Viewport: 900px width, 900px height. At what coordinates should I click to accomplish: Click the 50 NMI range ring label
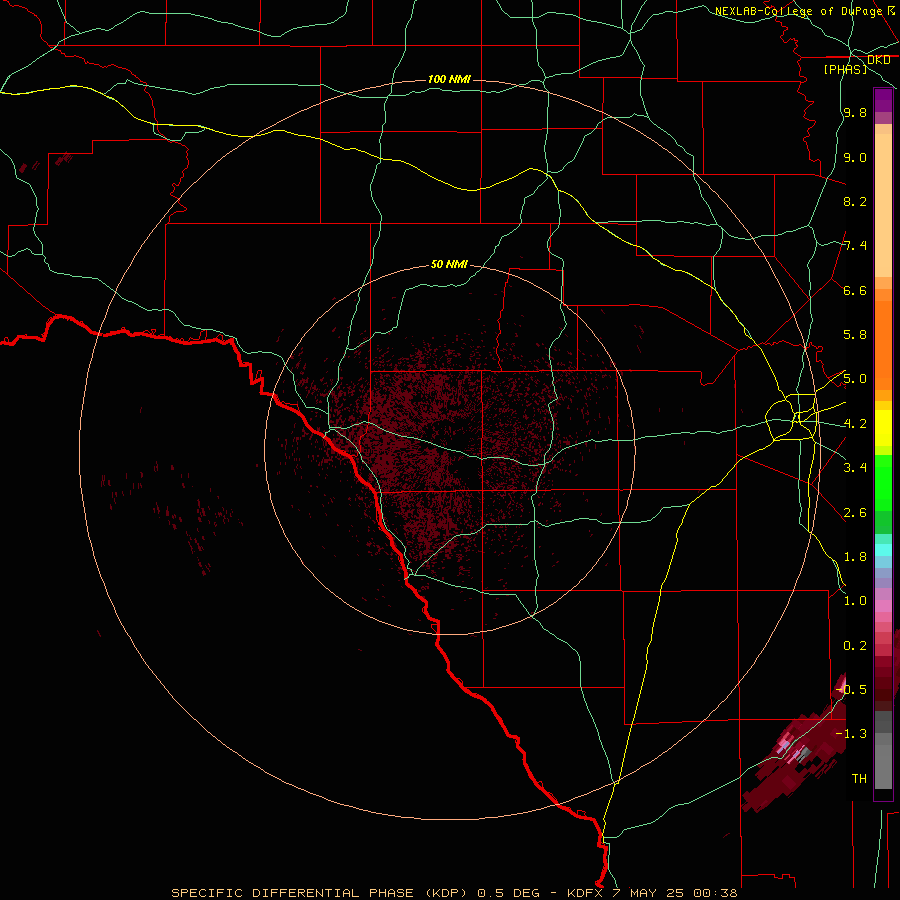(x=449, y=264)
